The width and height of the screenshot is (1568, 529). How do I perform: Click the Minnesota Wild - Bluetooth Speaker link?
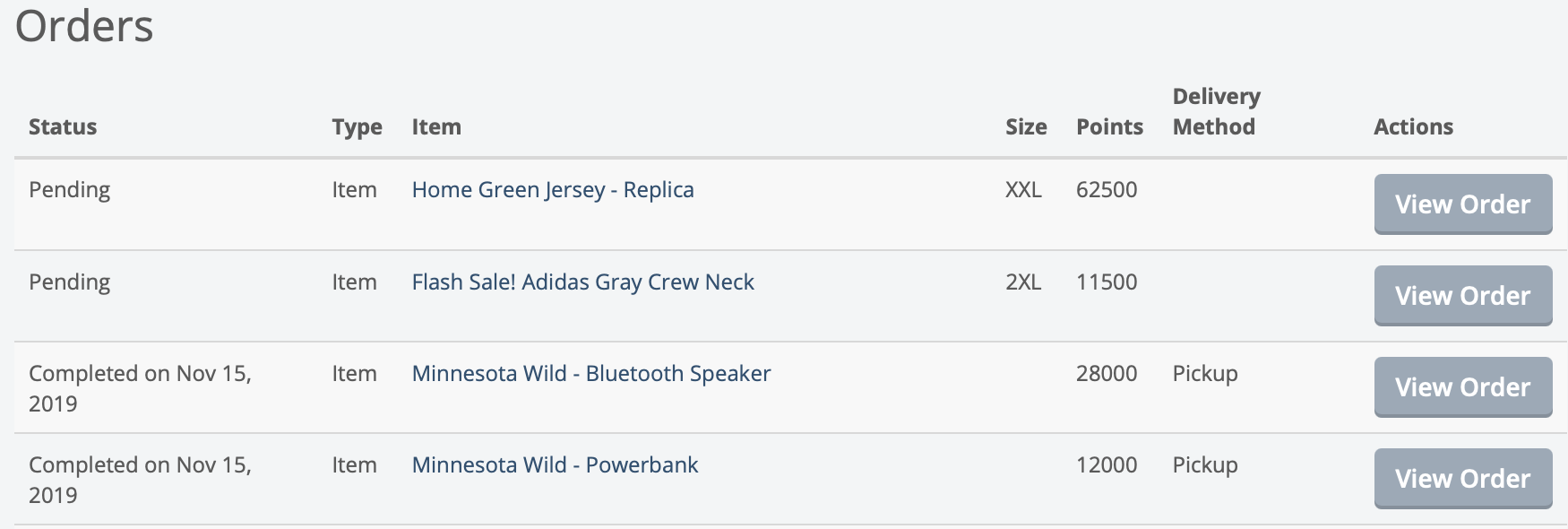(590, 374)
